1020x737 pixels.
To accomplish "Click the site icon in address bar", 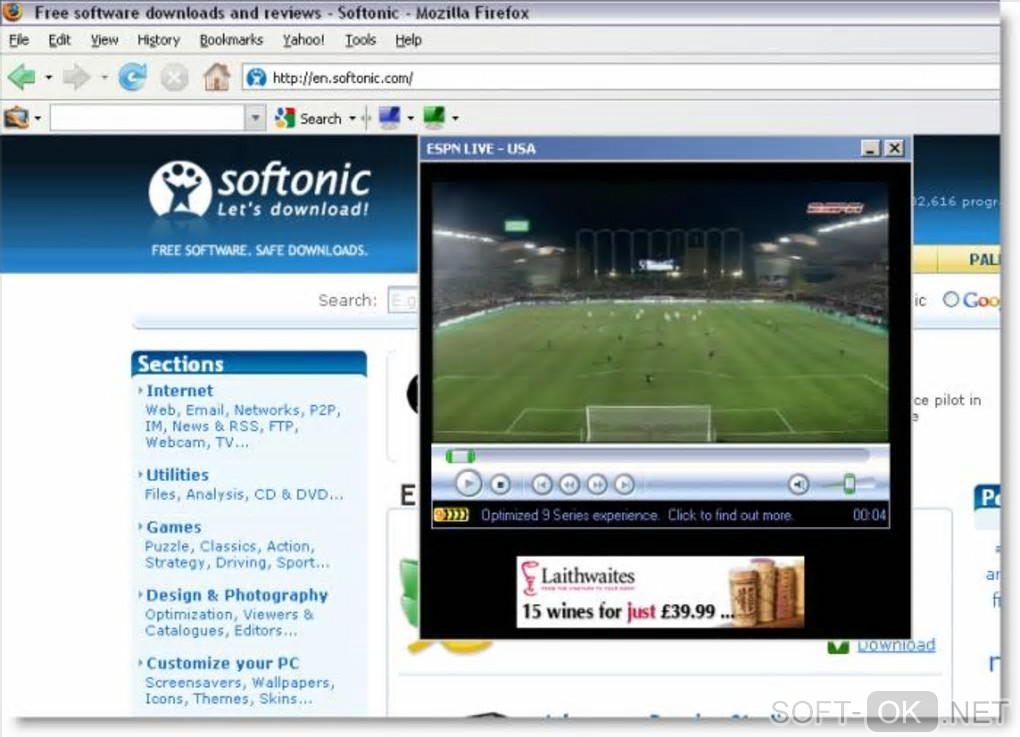I will coord(256,77).
